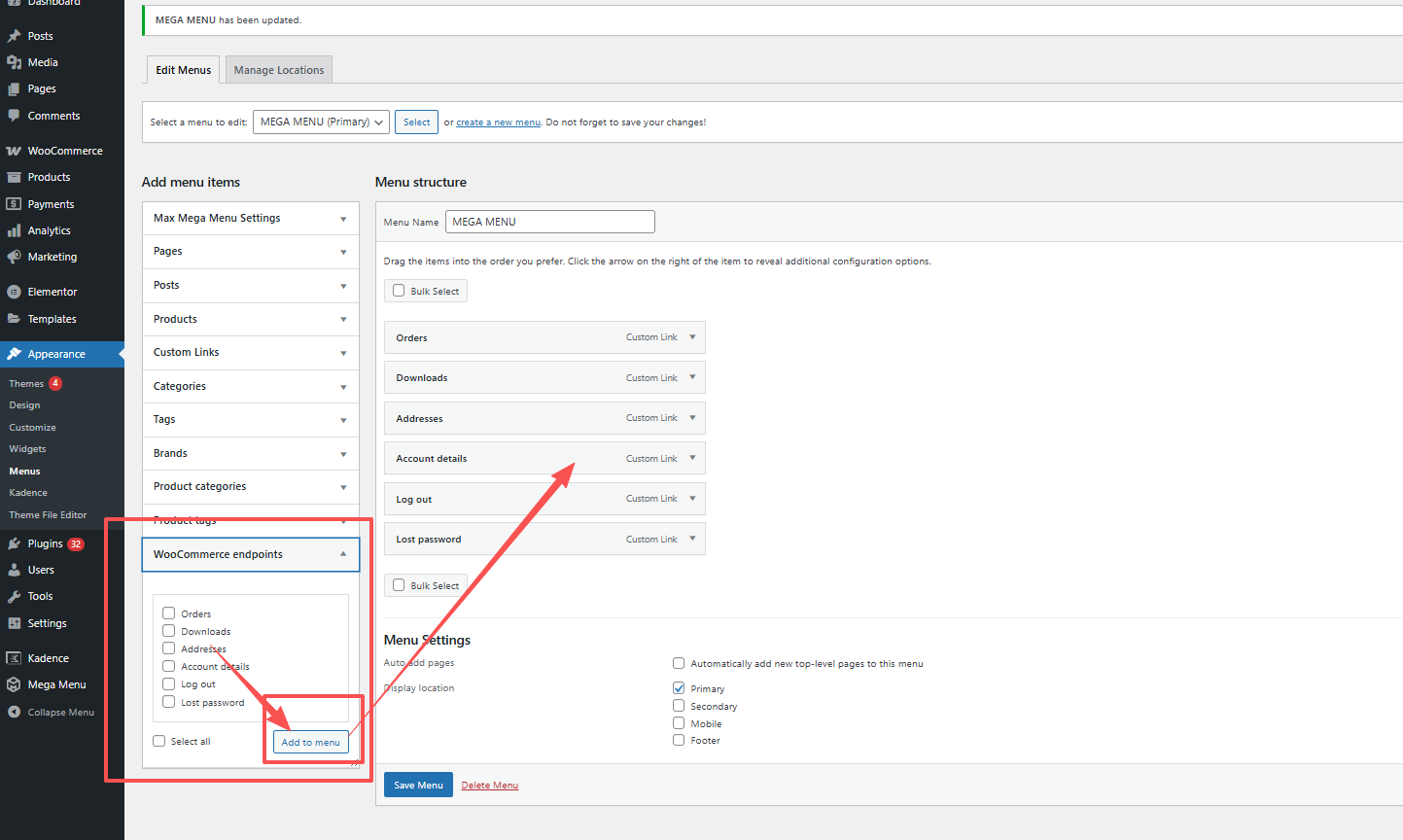
Task: Click the Plugins icon in sidebar
Action: click(x=14, y=543)
